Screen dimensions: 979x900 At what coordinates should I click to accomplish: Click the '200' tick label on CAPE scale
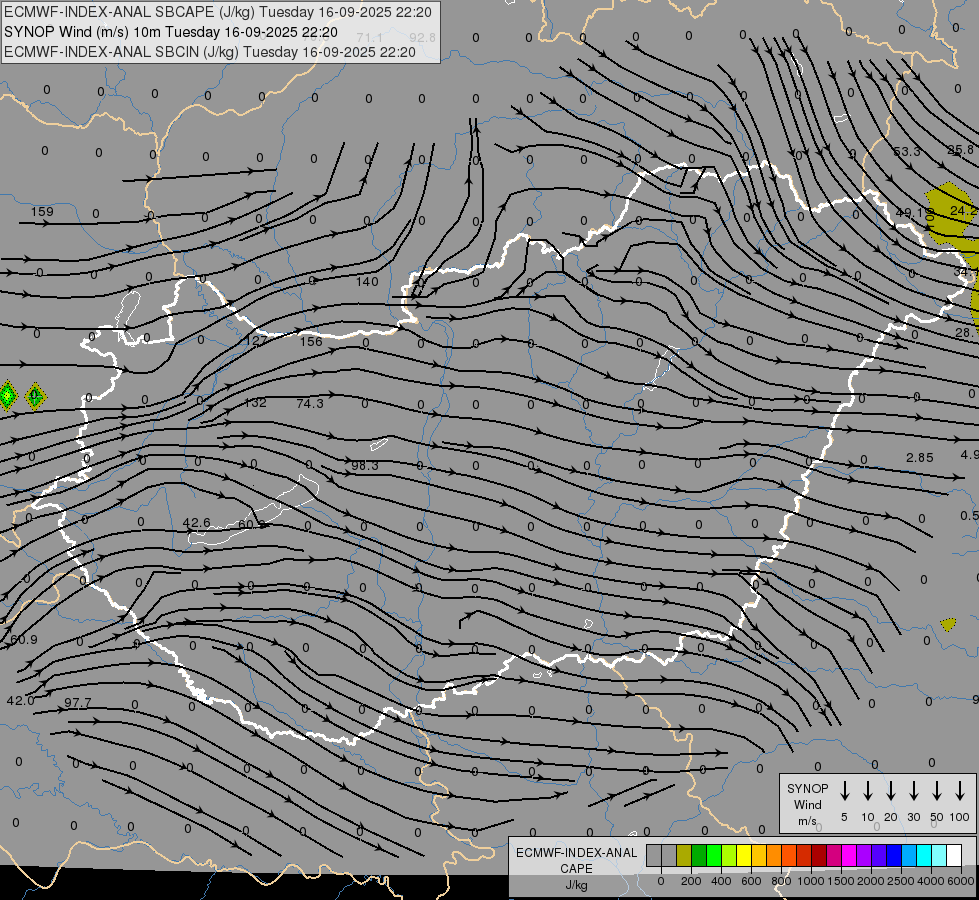(x=691, y=881)
